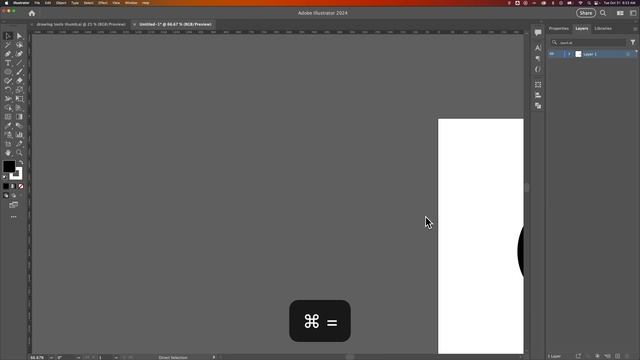This screenshot has width=640, height=360.
Task: Select the Scale tool
Action: [x=19, y=90]
